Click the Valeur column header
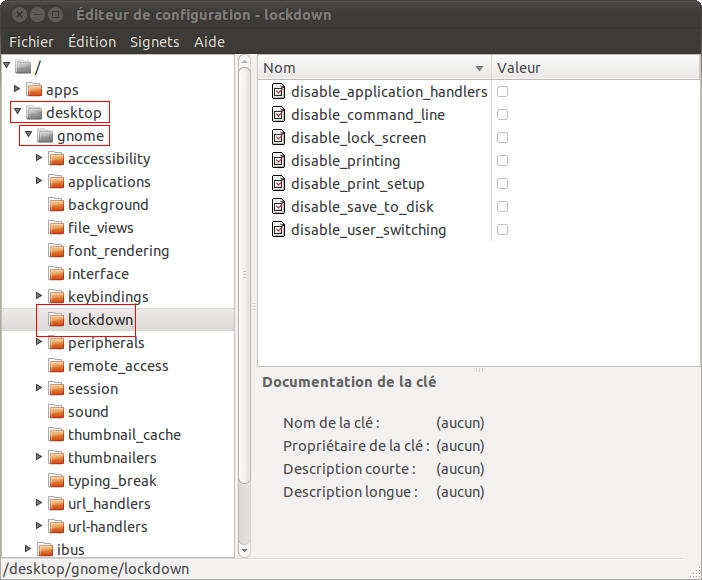Screen dimensions: 702x580 595,68
